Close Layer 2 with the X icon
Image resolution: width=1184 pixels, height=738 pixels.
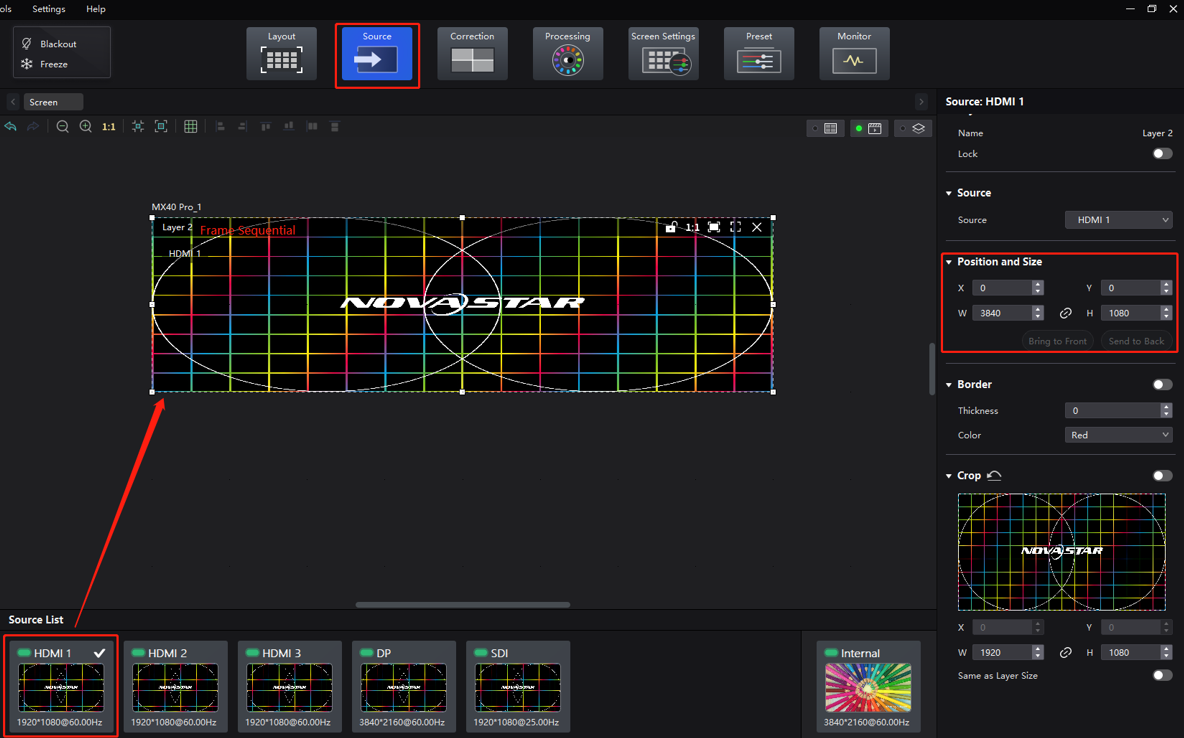(x=757, y=227)
